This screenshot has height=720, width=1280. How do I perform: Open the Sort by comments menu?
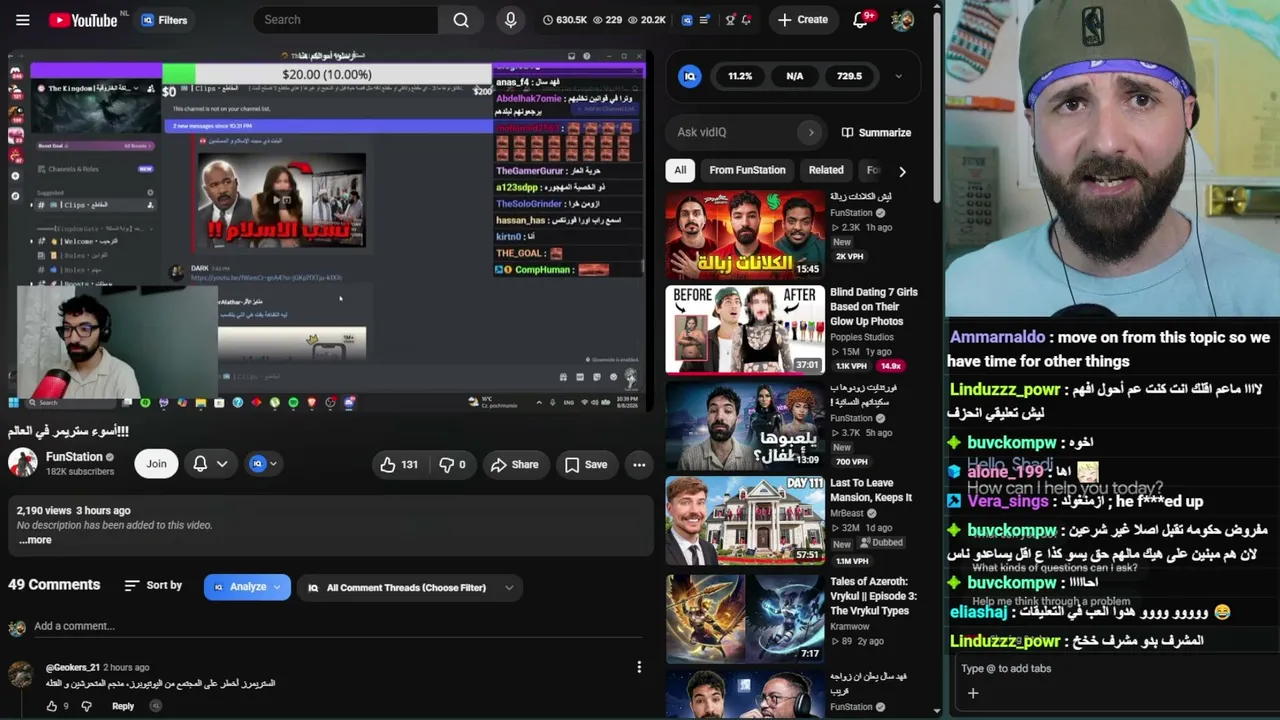coord(153,586)
